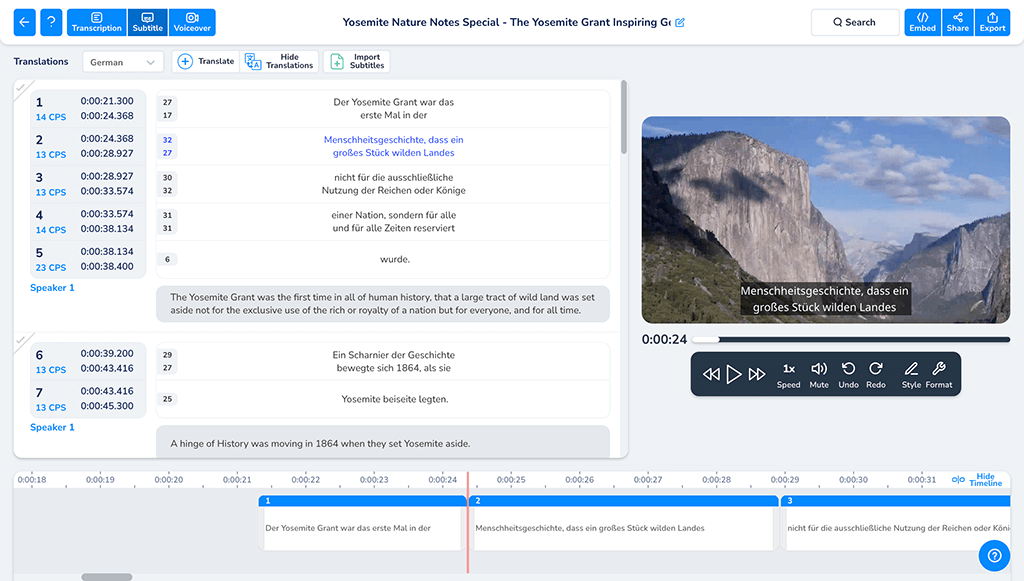Click start time 0:00:33.574 of segment 4
1024x581 pixels.
coord(107,214)
